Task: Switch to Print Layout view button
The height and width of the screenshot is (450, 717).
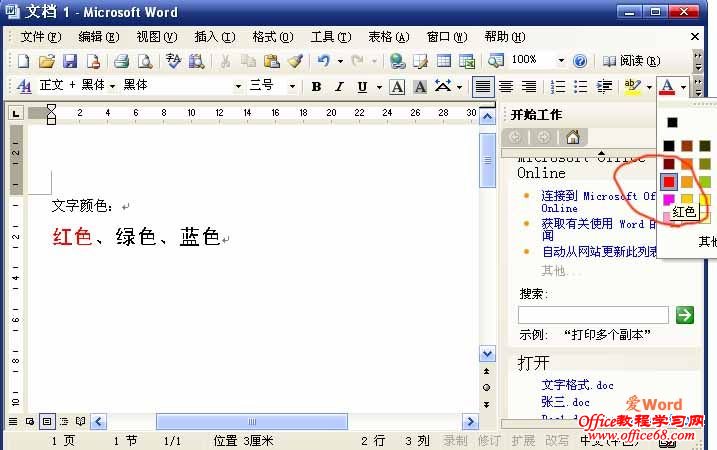Action: point(47,421)
